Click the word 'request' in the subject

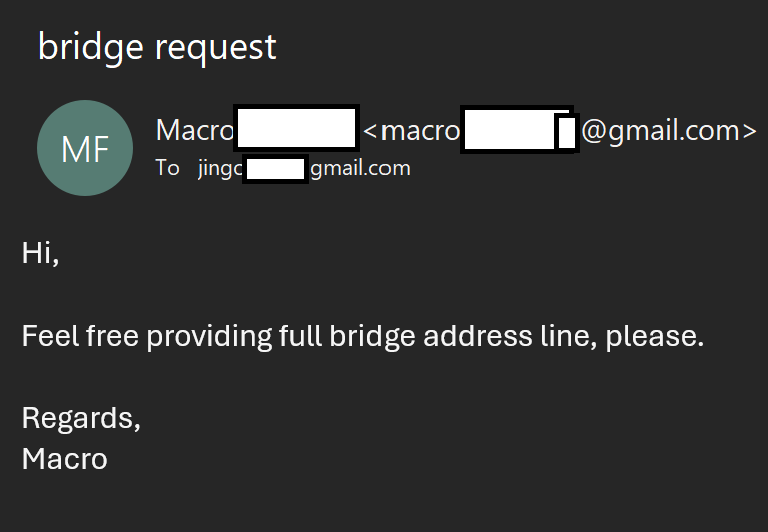216,49
